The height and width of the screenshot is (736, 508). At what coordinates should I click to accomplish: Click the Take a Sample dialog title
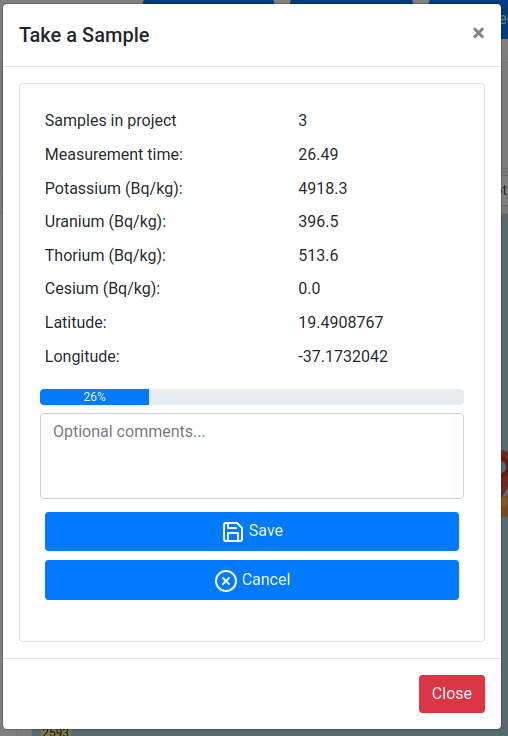point(85,35)
